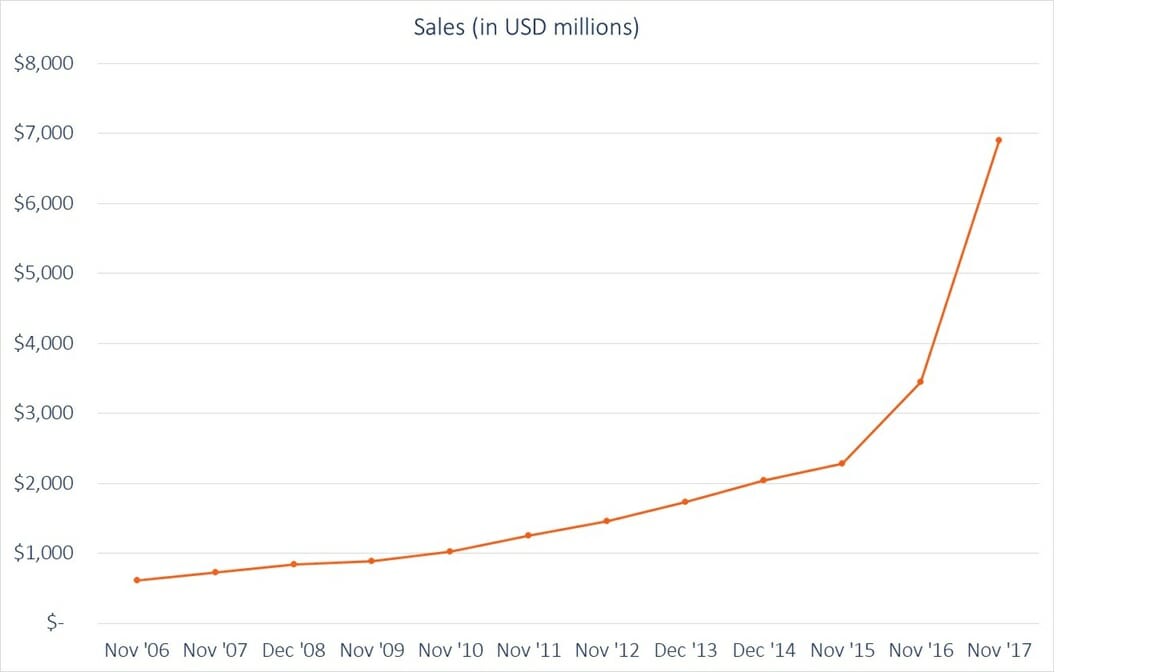Select the chart title 'Sales (in USD millions)'

(x=526, y=27)
